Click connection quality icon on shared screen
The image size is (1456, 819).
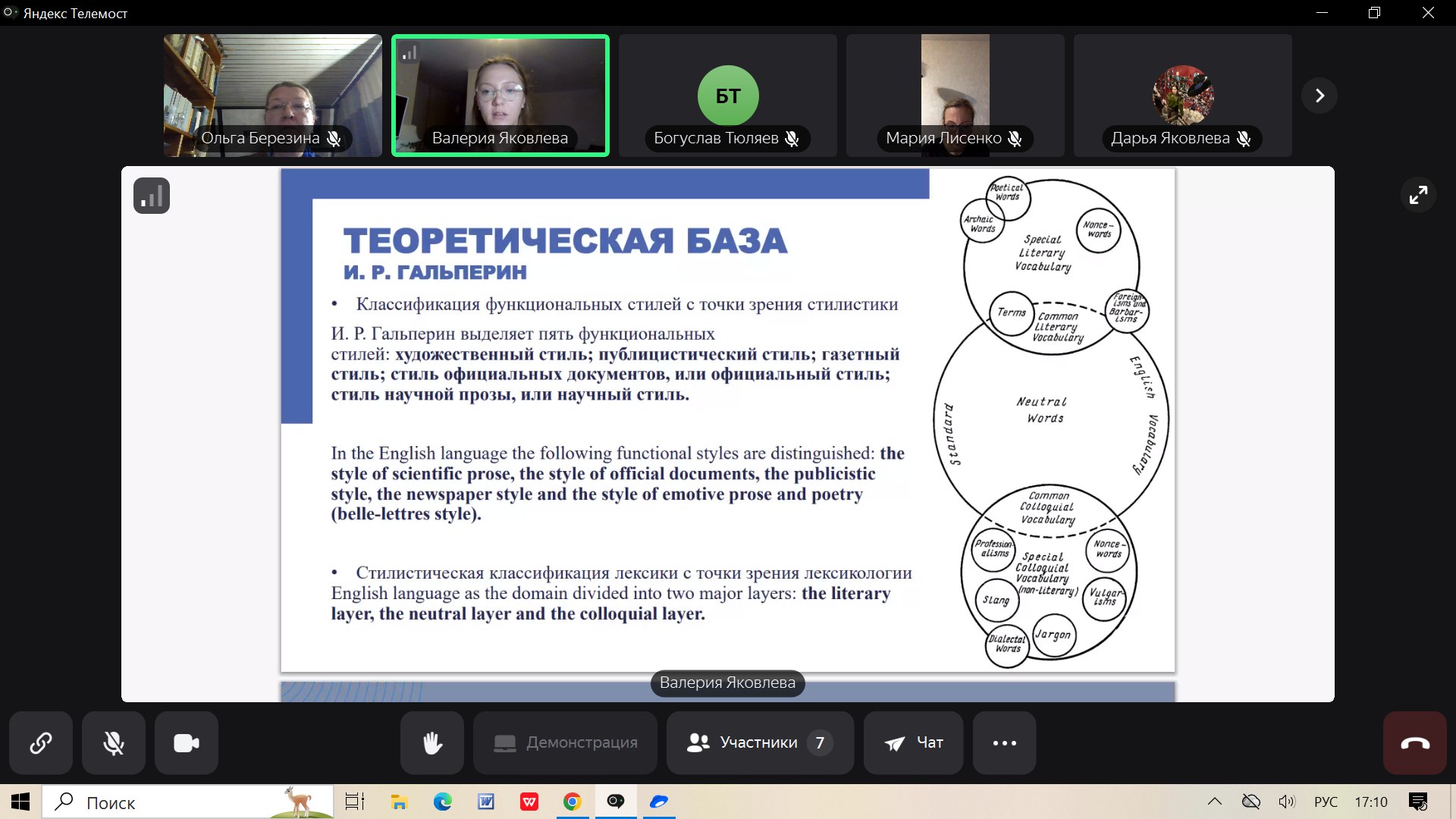pos(152,196)
